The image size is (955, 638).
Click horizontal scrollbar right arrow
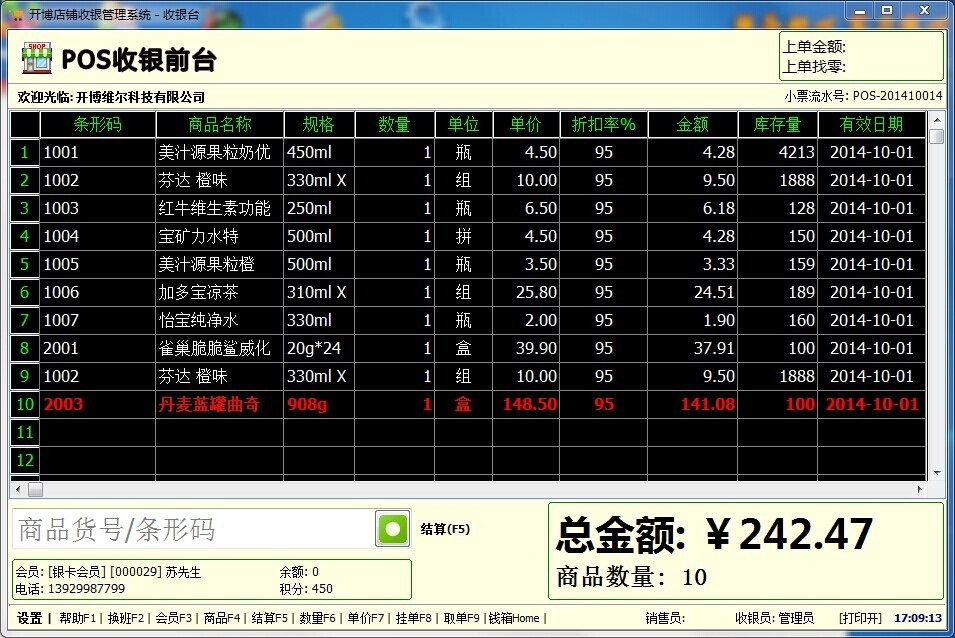pos(919,489)
